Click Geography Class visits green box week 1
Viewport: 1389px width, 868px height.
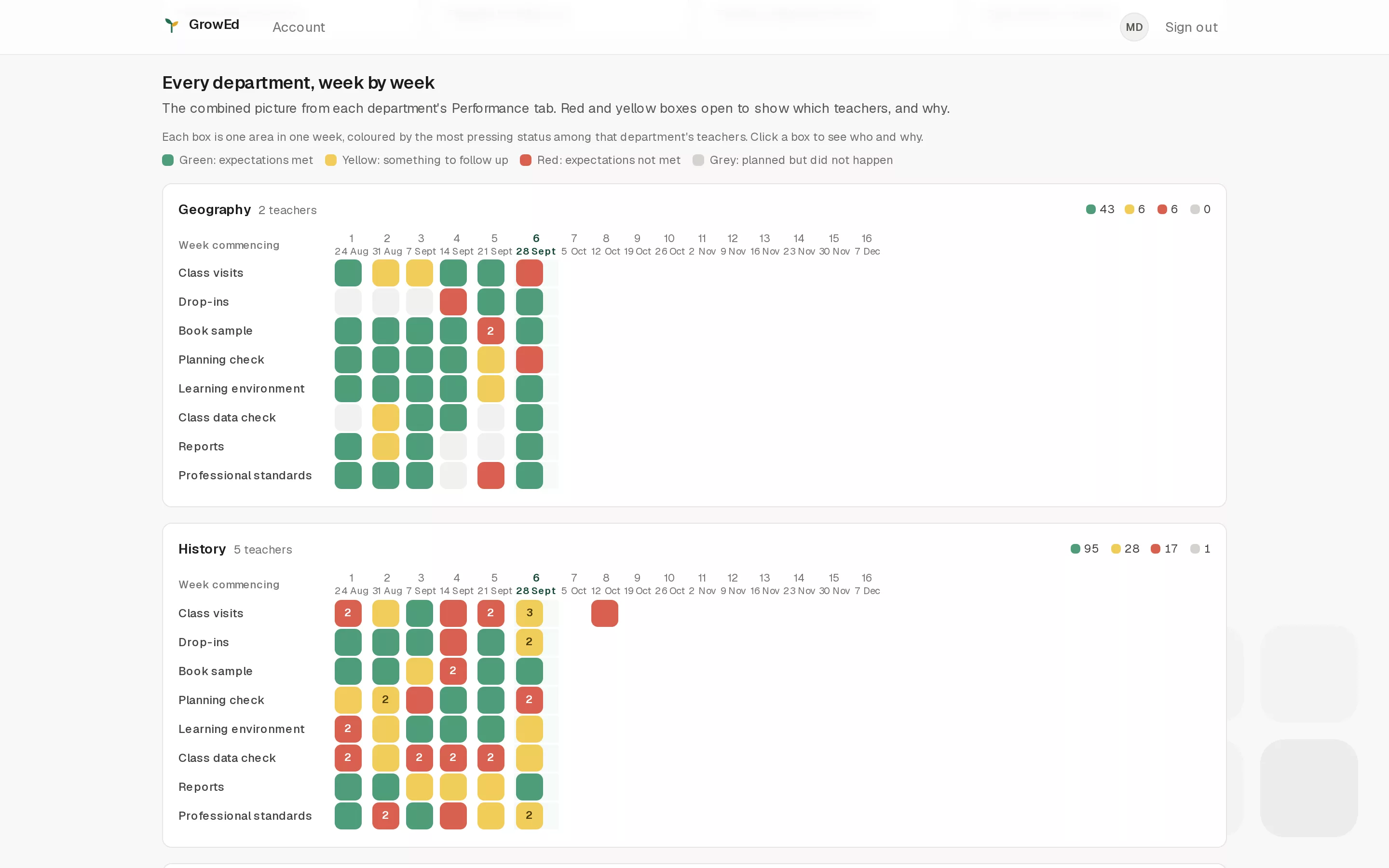[x=348, y=272]
